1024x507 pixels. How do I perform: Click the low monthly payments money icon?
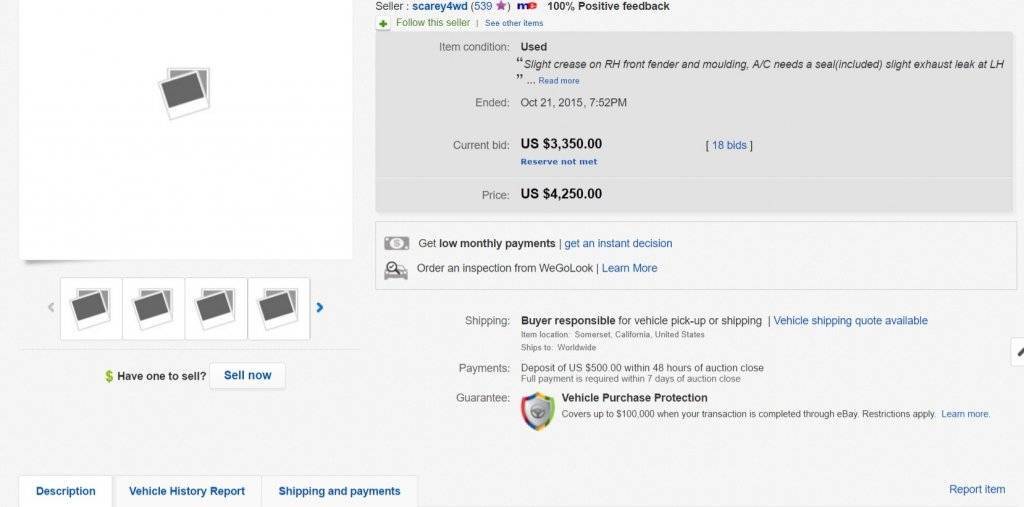tap(397, 243)
